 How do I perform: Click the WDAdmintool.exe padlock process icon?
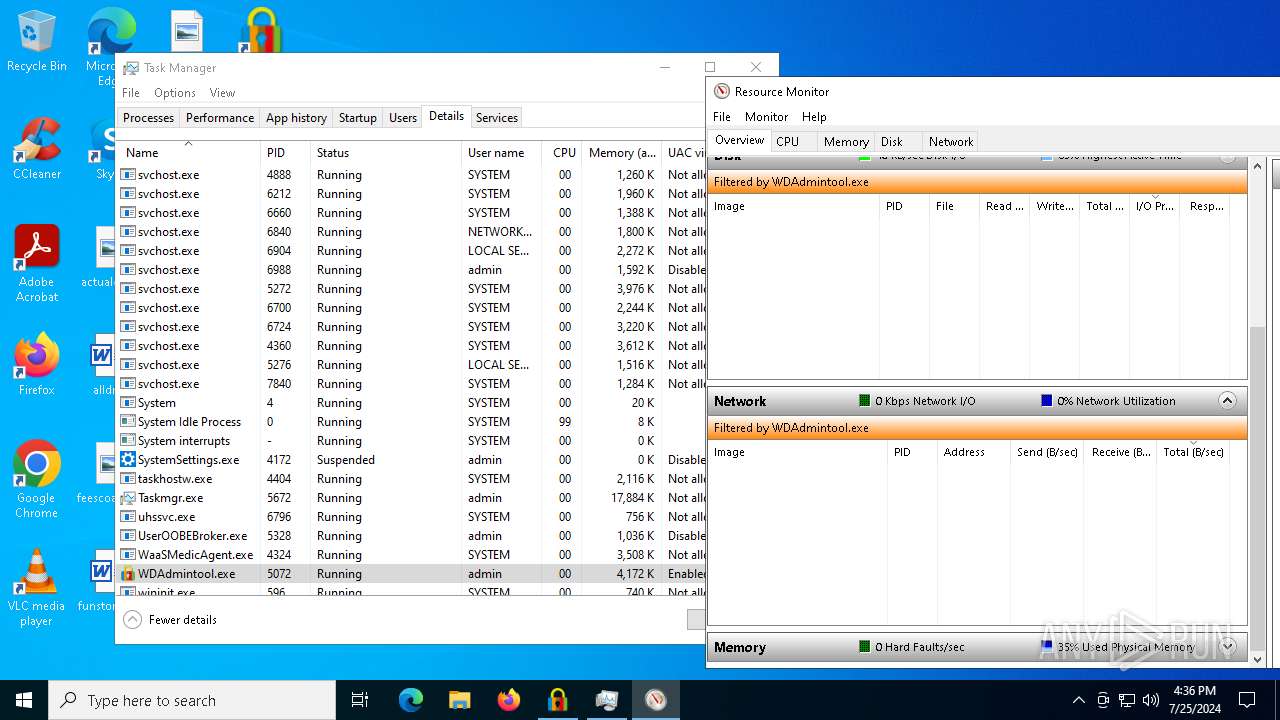(x=128, y=574)
